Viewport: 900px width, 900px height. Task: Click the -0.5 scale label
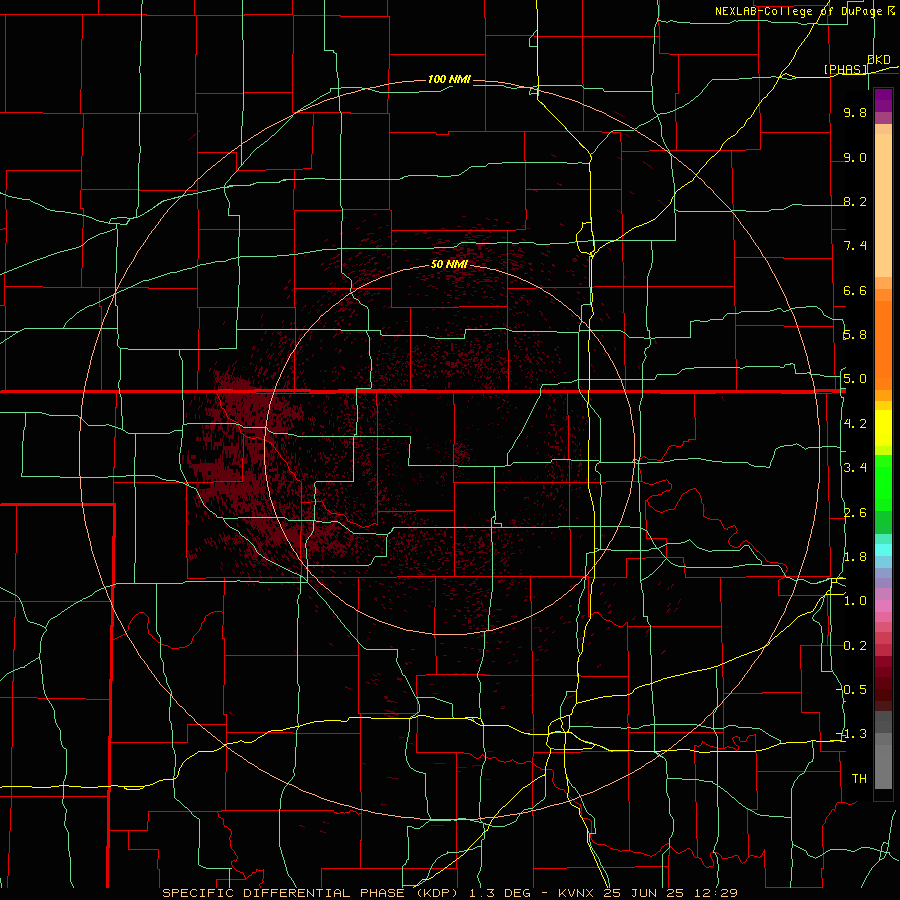click(852, 689)
